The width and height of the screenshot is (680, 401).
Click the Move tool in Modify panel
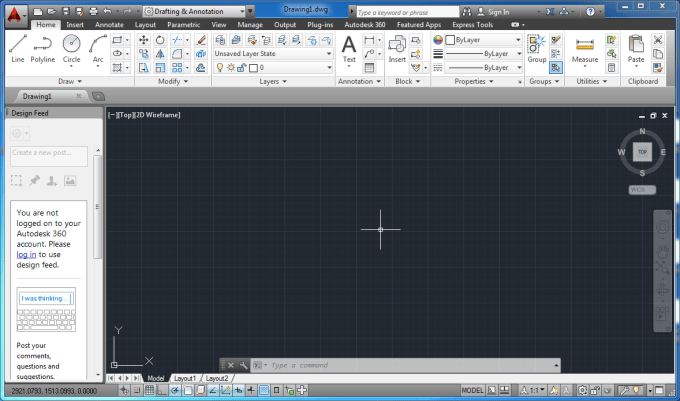click(144, 40)
